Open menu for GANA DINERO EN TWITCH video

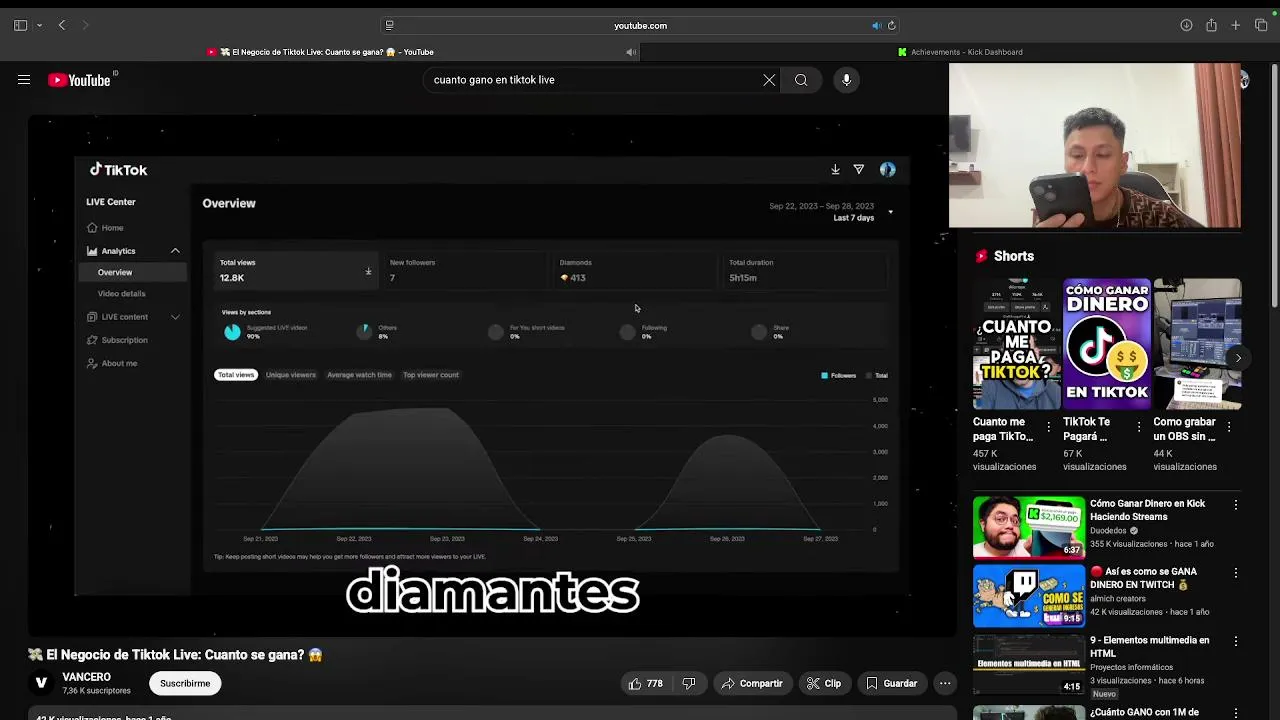tap(1236, 573)
